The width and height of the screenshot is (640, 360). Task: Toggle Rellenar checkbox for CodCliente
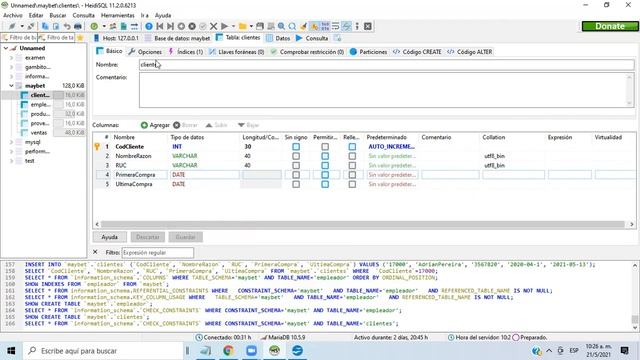pos(352,147)
